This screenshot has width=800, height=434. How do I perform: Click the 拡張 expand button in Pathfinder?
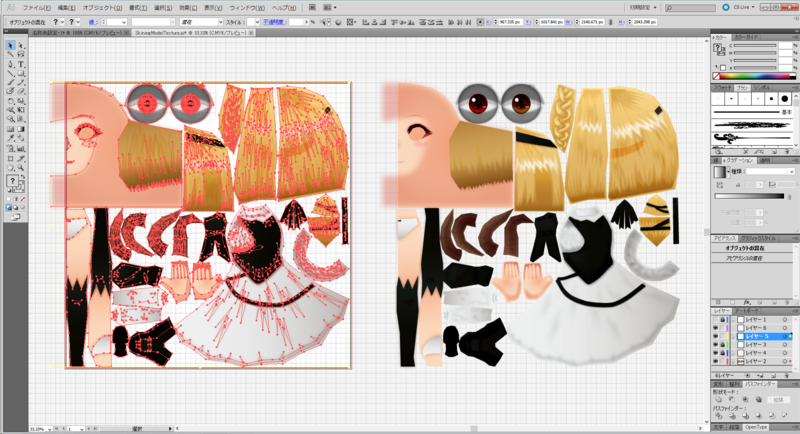coord(778,400)
